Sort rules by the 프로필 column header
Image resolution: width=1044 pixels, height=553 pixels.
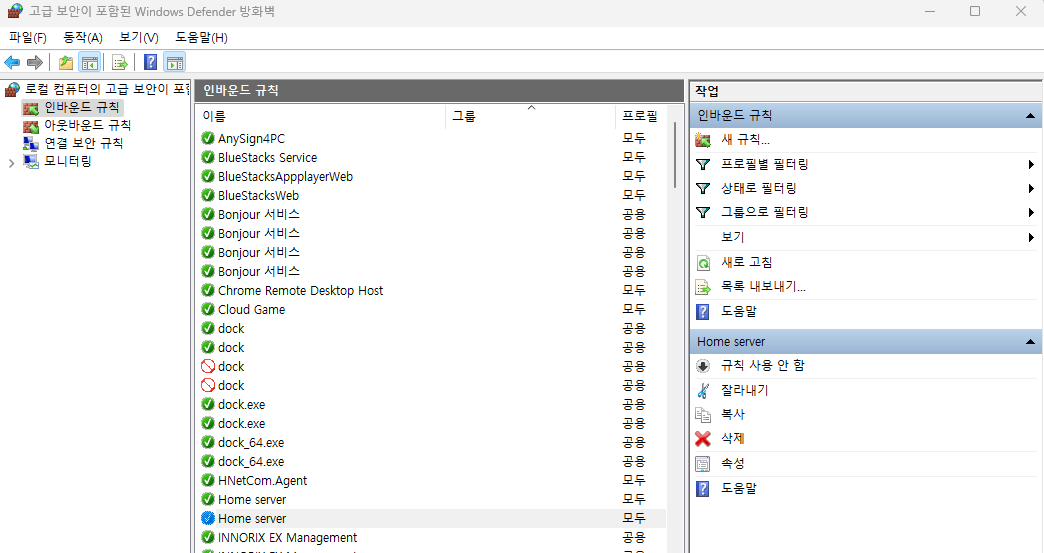point(640,116)
